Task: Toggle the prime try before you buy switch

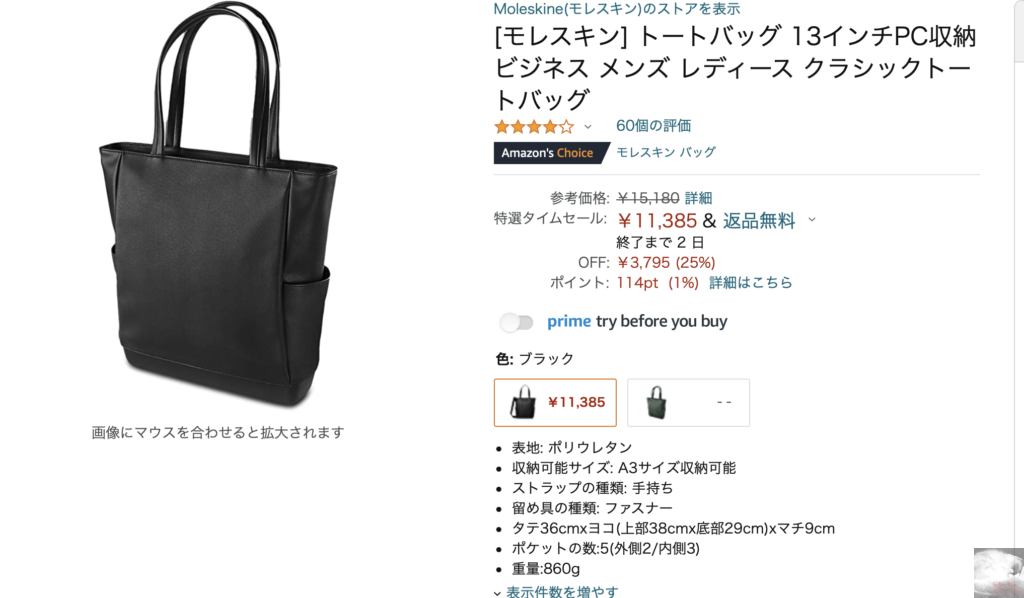Action: [517, 322]
